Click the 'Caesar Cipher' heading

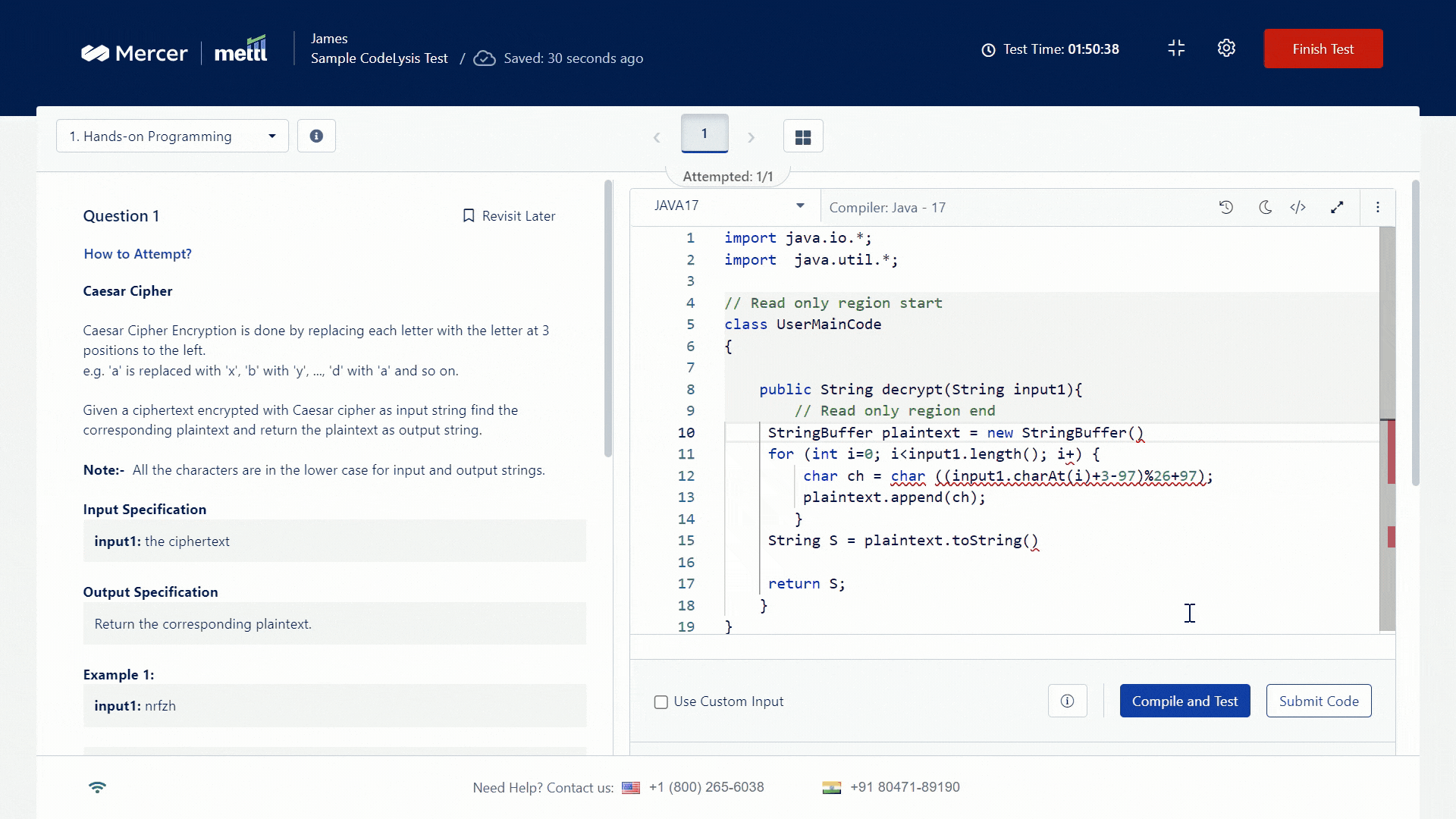pyautogui.click(x=127, y=291)
